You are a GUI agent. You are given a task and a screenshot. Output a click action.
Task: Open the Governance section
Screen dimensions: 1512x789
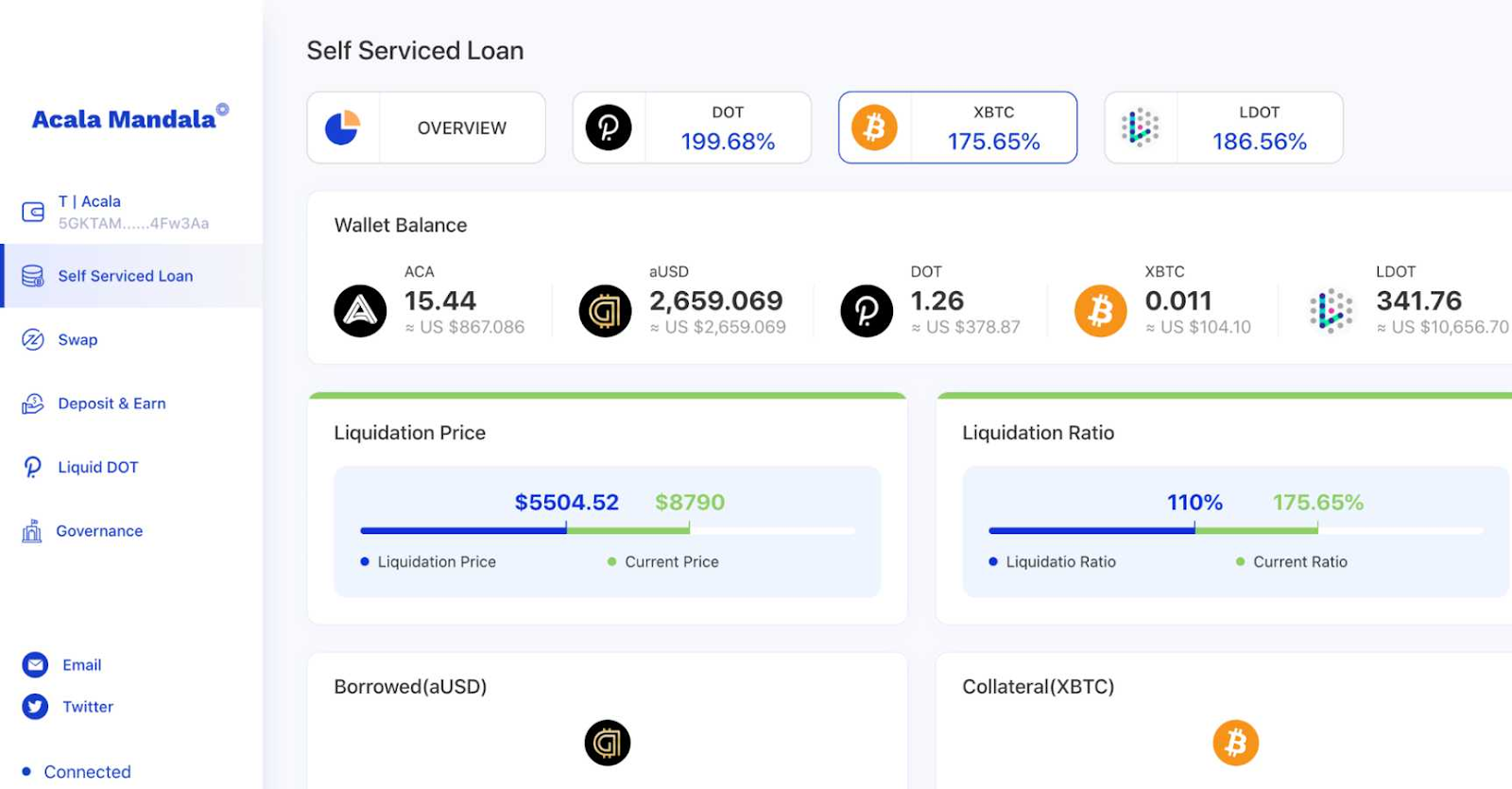tap(99, 531)
